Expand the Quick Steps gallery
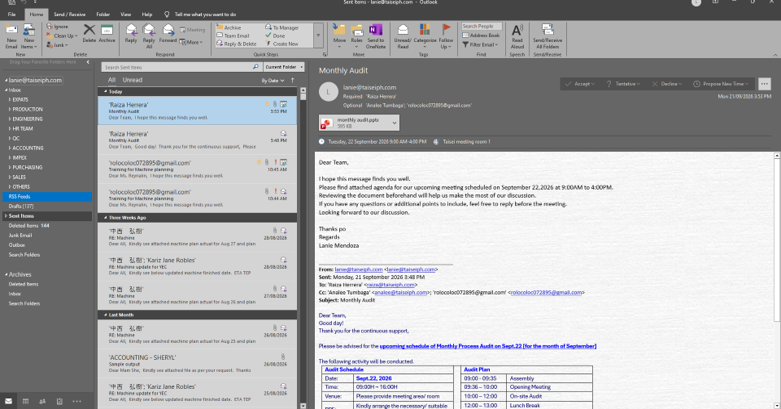Image resolution: width=781 pixels, height=409 pixels. (x=318, y=36)
